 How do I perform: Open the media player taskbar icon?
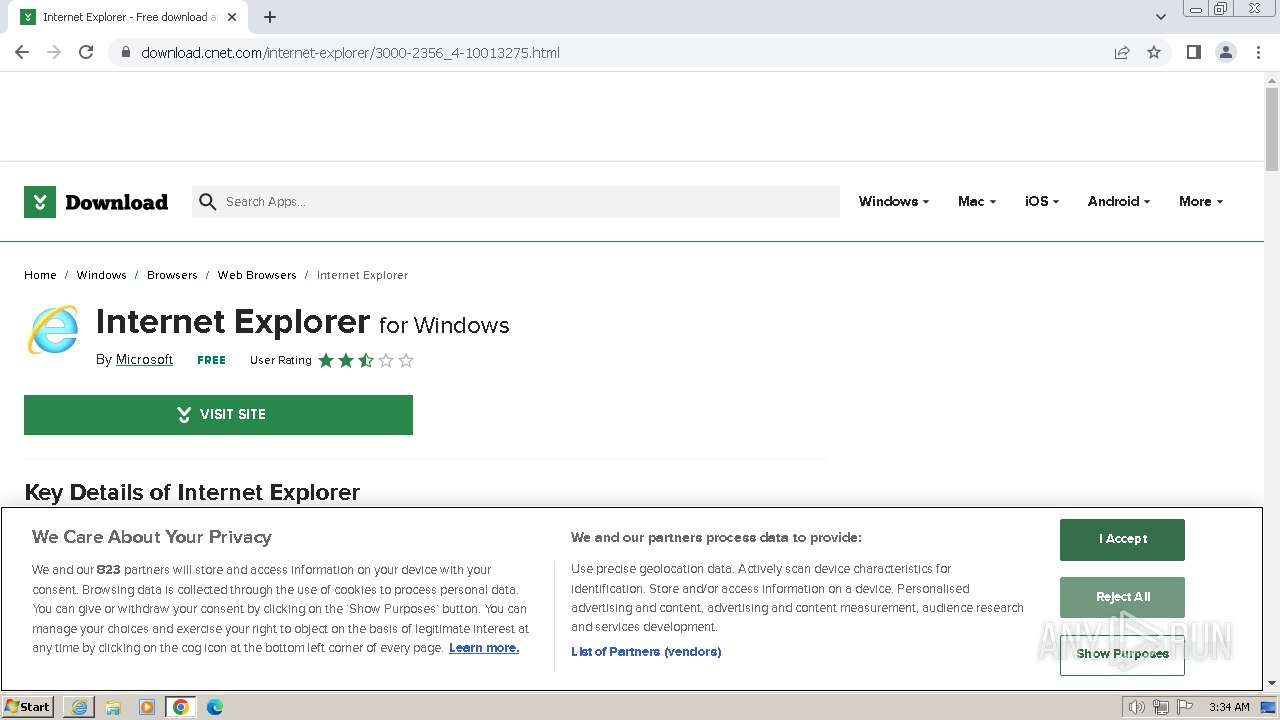(x=147, y=707)
